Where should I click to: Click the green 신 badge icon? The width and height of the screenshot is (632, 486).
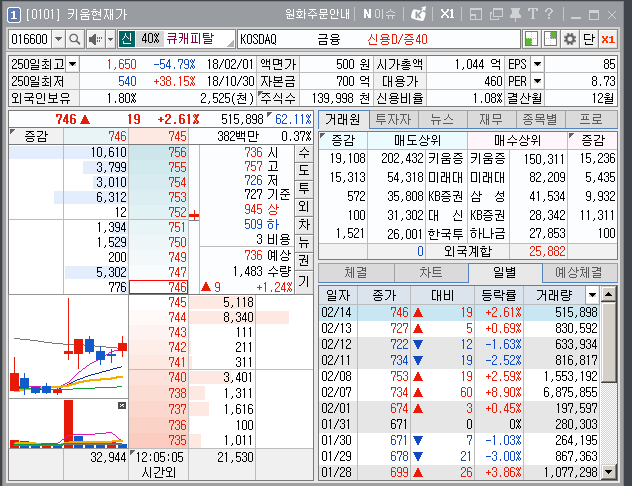coord(126,39)
